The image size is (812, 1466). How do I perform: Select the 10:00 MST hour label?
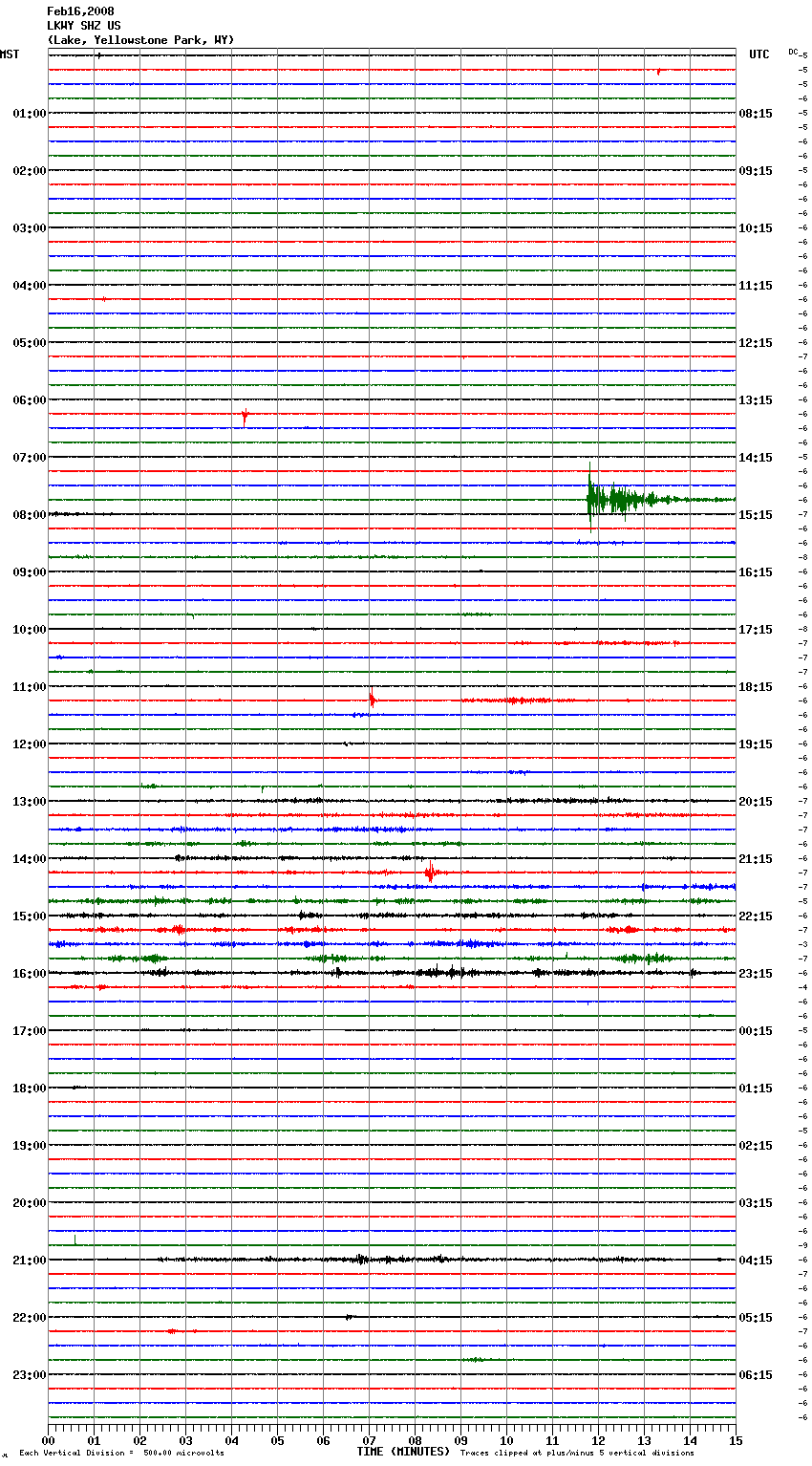click(x=29, y=630)
